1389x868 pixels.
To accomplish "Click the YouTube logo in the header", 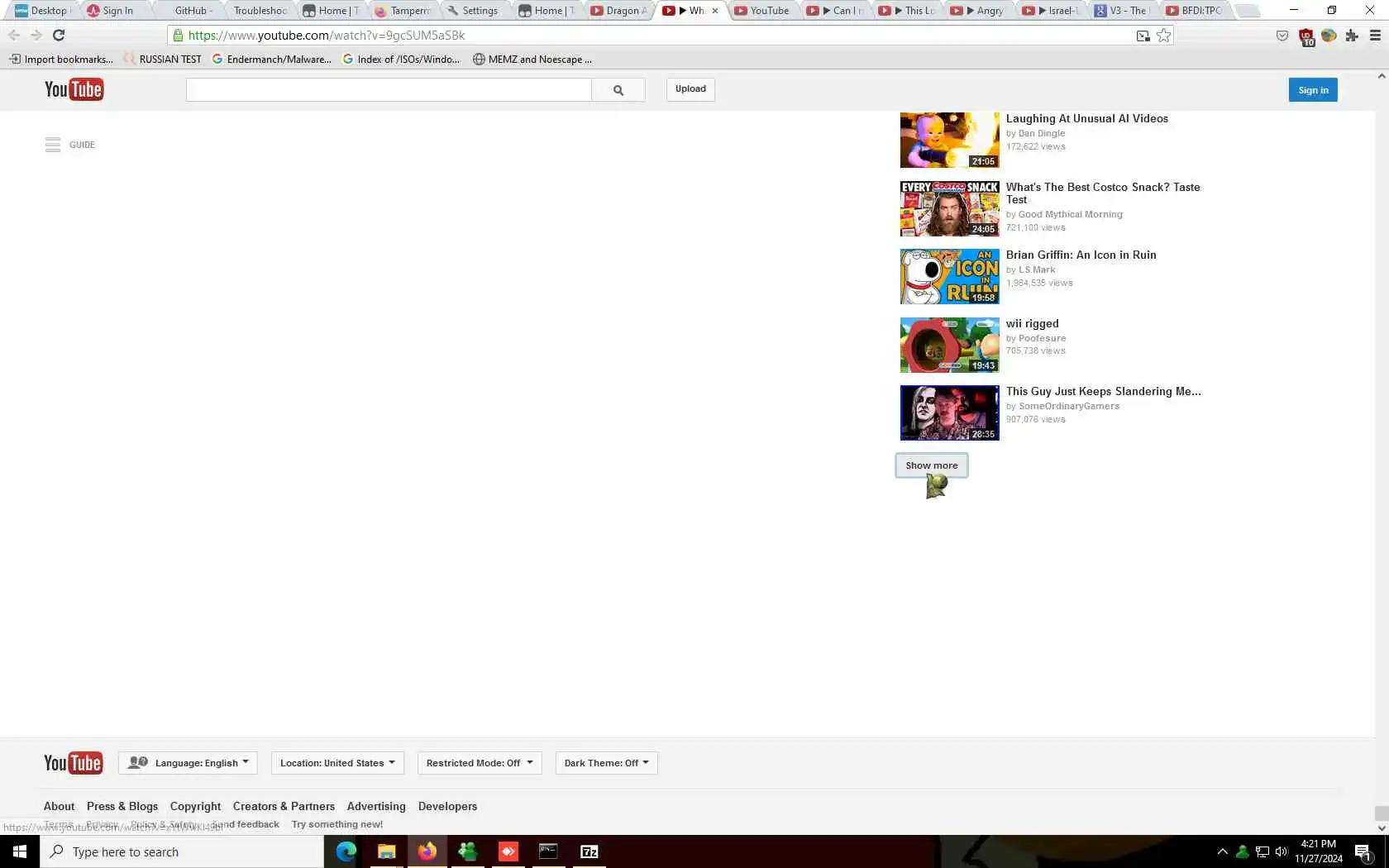I will tap(74, 89).
